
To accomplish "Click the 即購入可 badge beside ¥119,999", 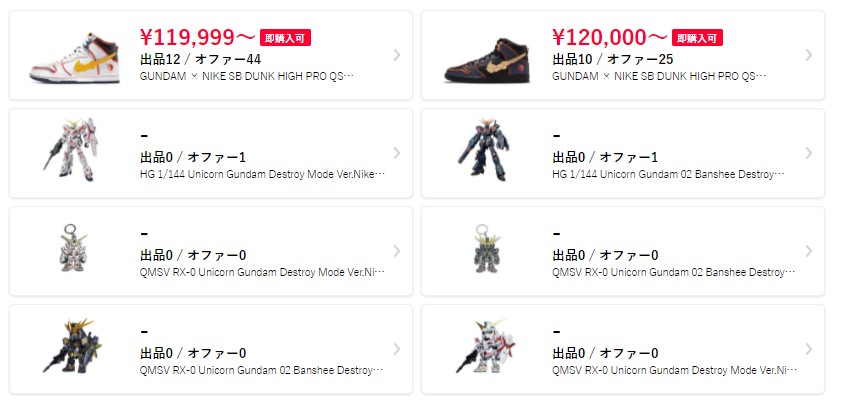I will (x=286, y=38).
